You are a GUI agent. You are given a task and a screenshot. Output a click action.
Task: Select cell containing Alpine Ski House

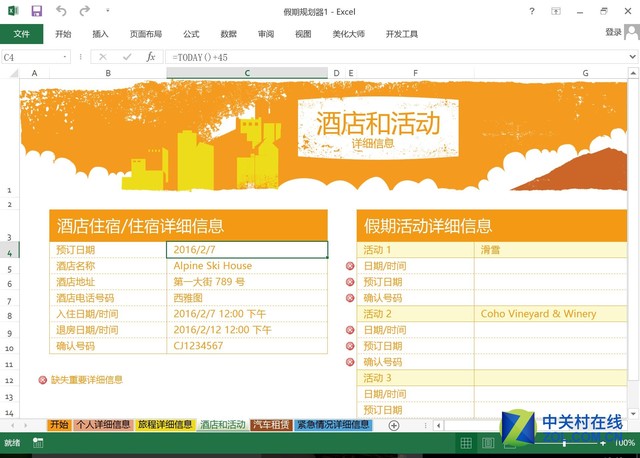(247, 266)
